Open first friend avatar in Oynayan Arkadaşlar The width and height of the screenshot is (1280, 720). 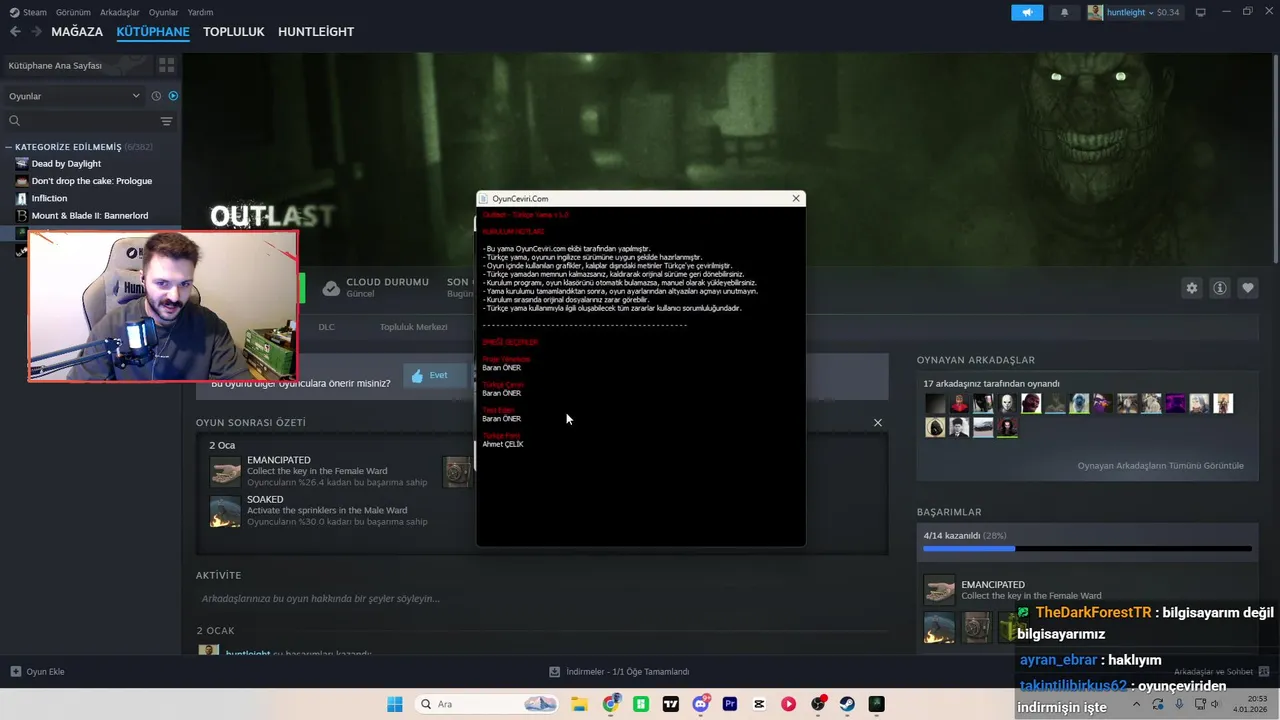[935, 404]
